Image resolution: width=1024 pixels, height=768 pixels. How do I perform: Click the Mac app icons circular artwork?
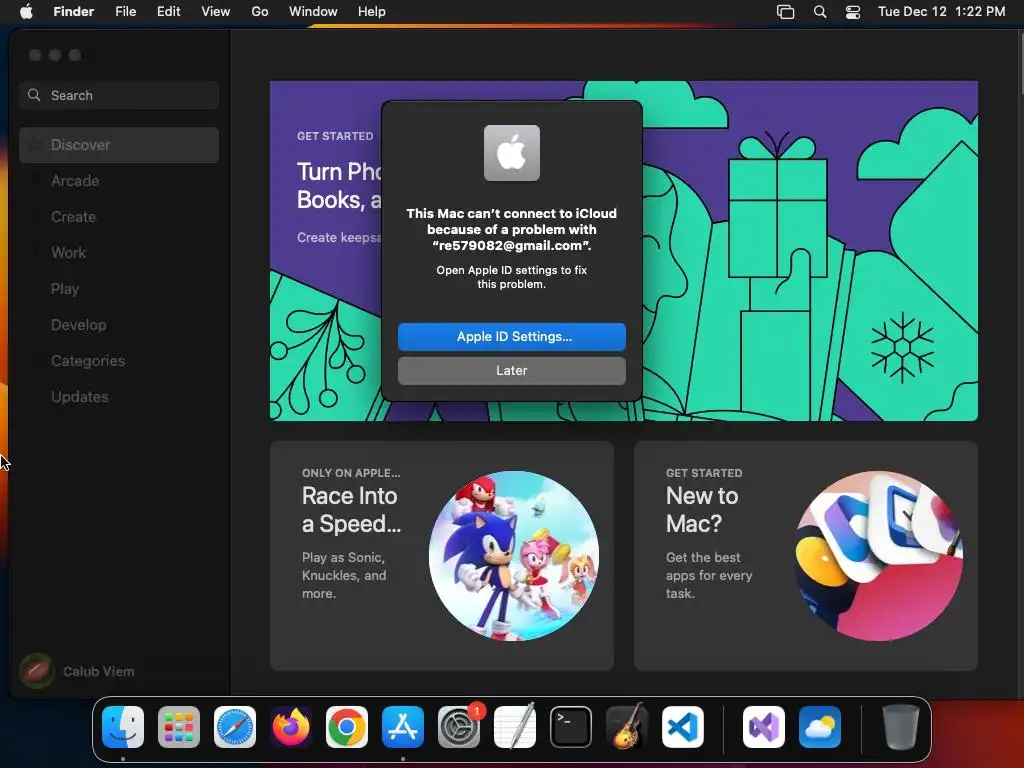tap(878, 556)
